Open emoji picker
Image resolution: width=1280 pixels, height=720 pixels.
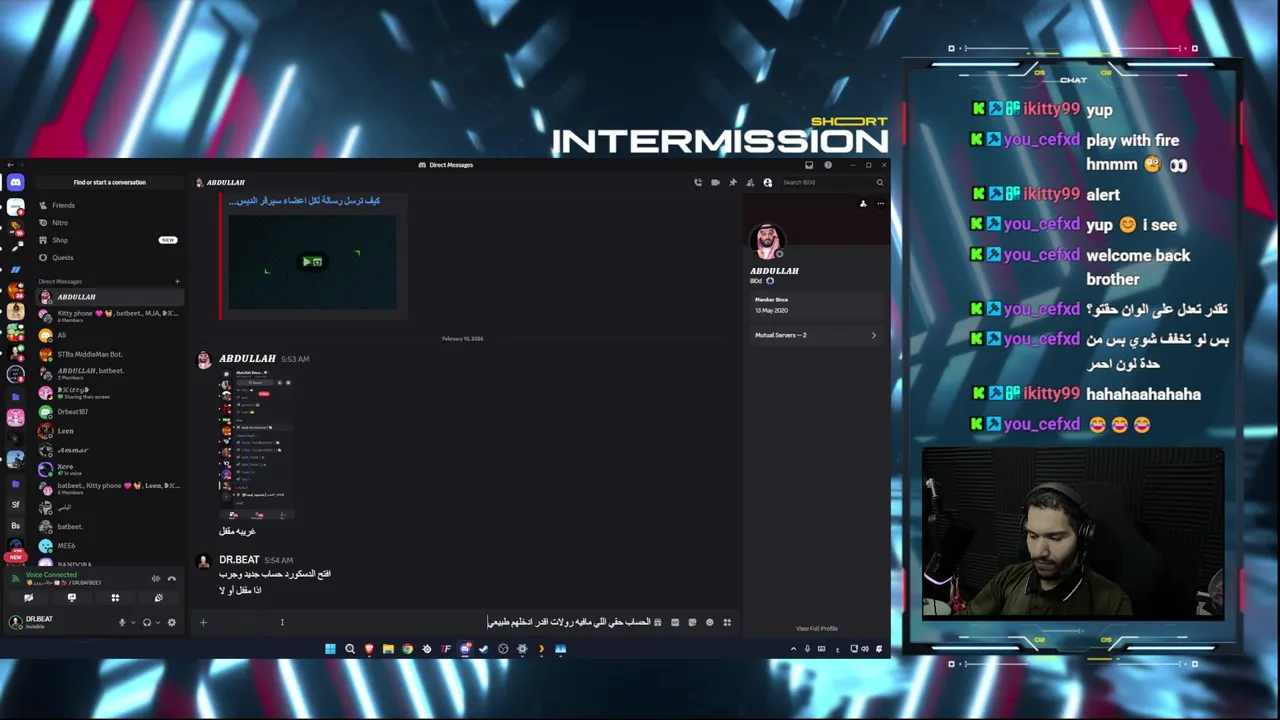[710, 622]
